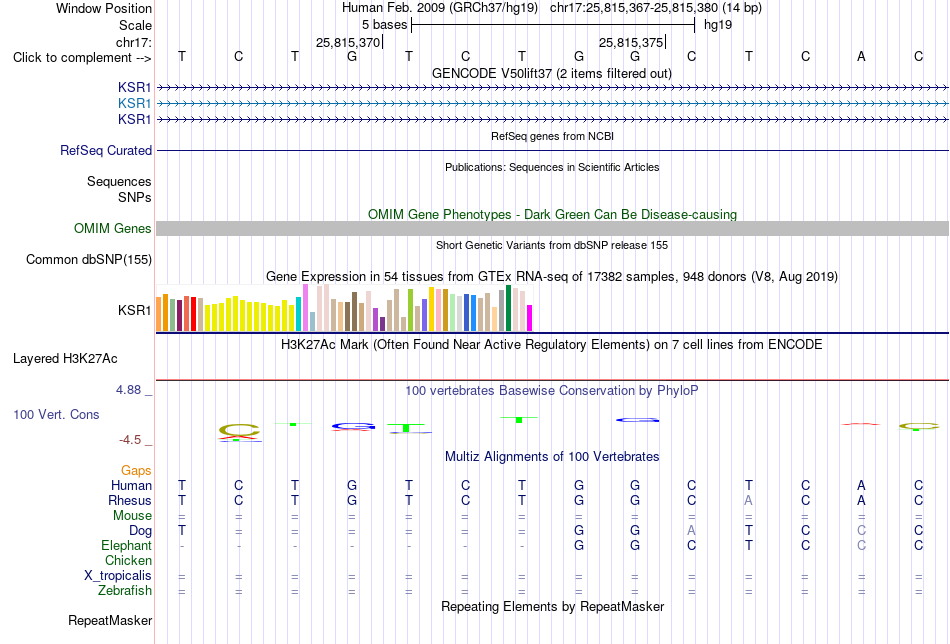Select the Elephant alignment row label

coord(126,545)
